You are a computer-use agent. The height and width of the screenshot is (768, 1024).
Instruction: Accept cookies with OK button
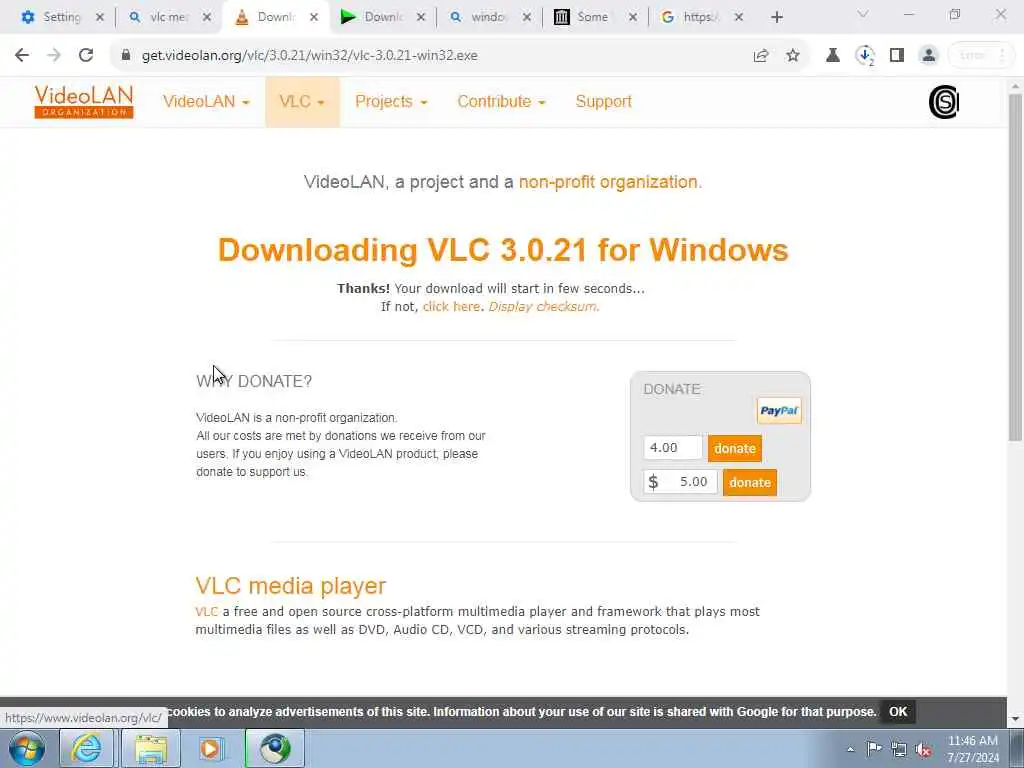[898, 712]
